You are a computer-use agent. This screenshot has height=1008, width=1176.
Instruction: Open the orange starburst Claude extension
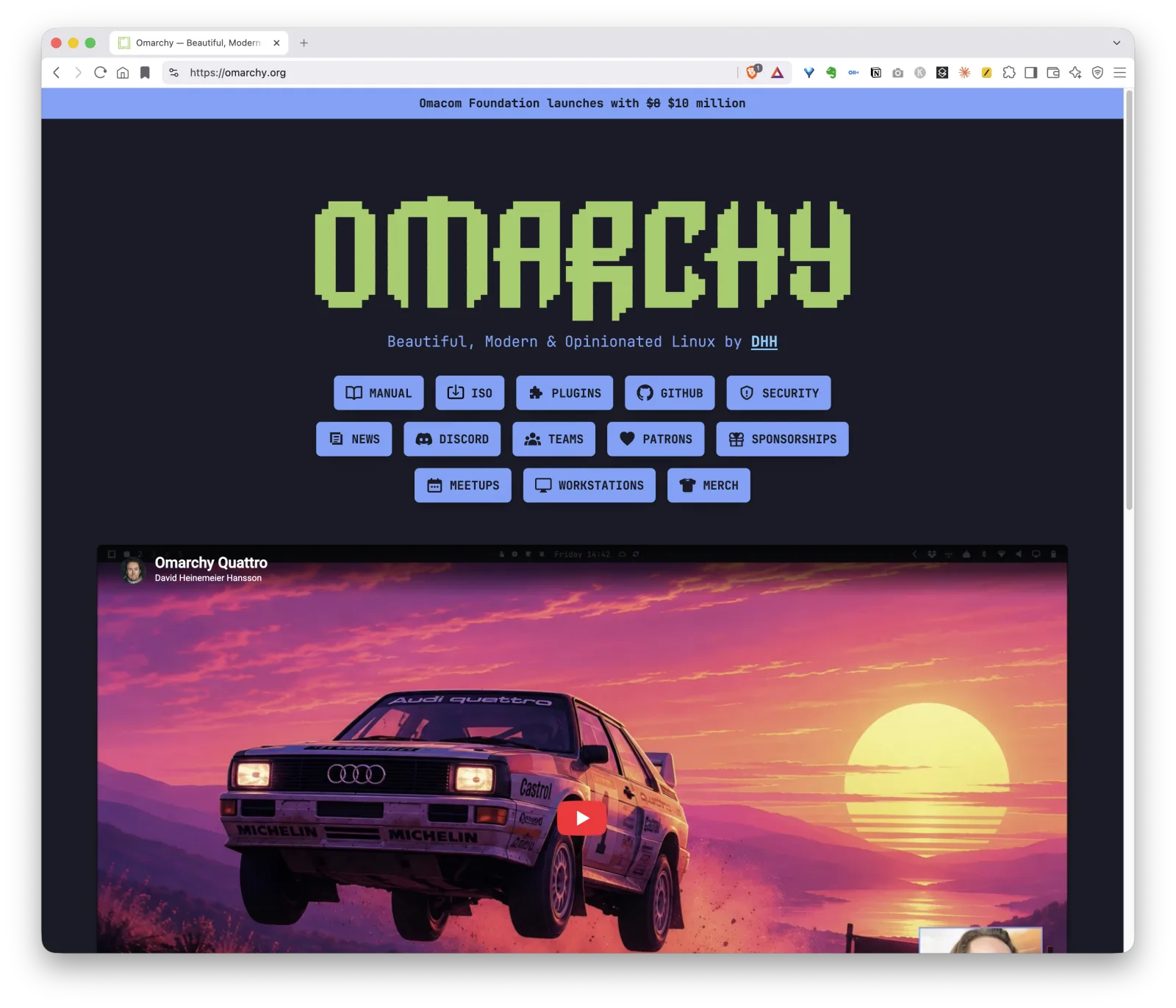[x=964, y=72]
